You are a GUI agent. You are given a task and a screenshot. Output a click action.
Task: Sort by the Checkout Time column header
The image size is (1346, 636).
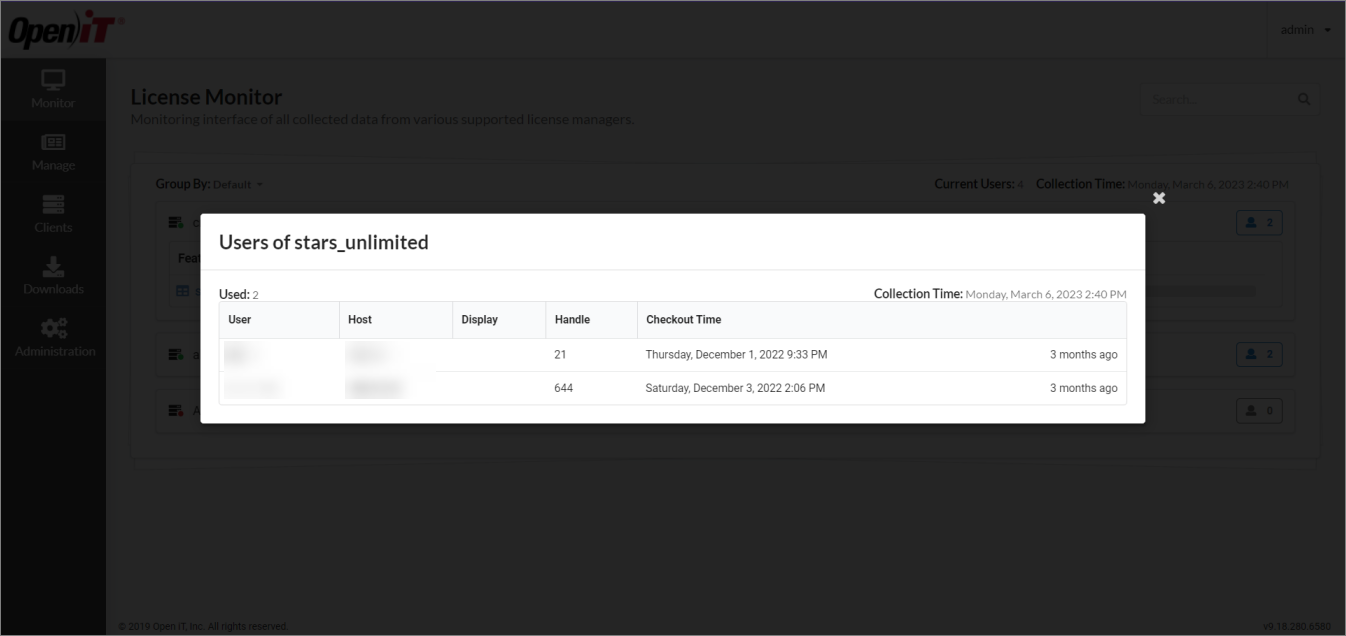pyautogui.click(x=683, y=319)
